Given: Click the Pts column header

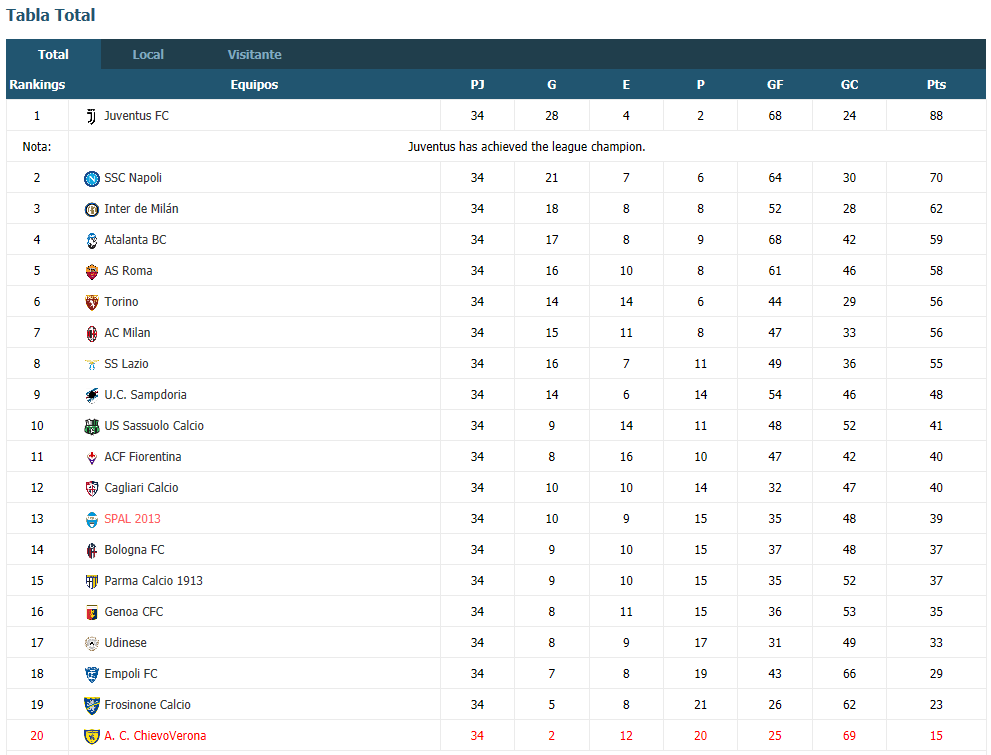Looking at the screenshot, I should point(936,85).
